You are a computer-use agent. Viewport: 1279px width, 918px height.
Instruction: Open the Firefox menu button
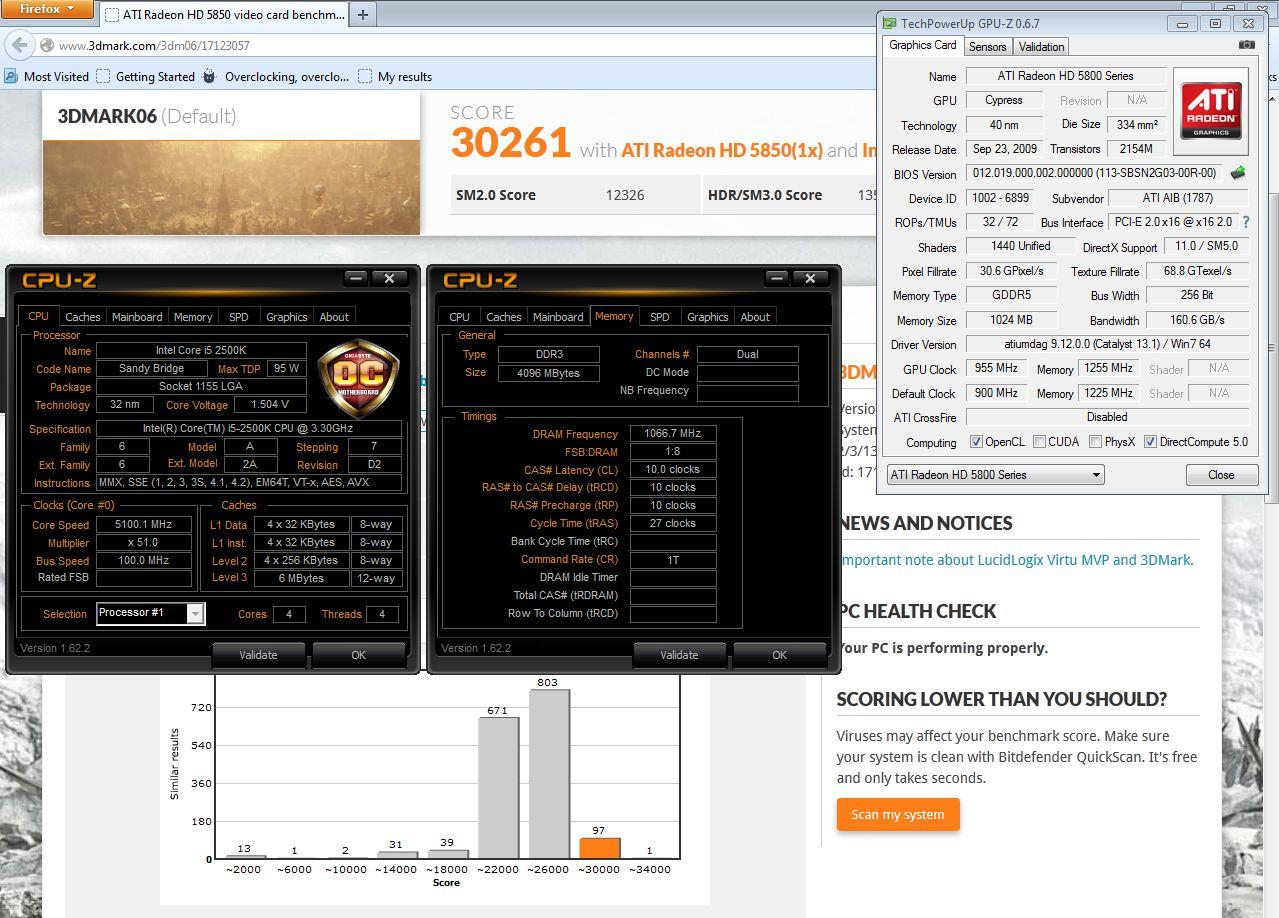(47, 9)
